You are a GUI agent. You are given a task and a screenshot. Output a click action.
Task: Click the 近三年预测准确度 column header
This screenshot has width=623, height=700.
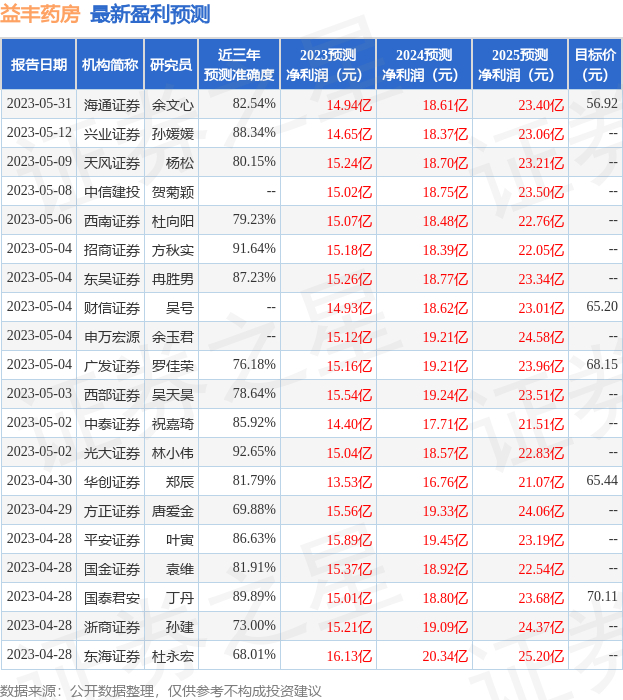[x=239, y=65]
